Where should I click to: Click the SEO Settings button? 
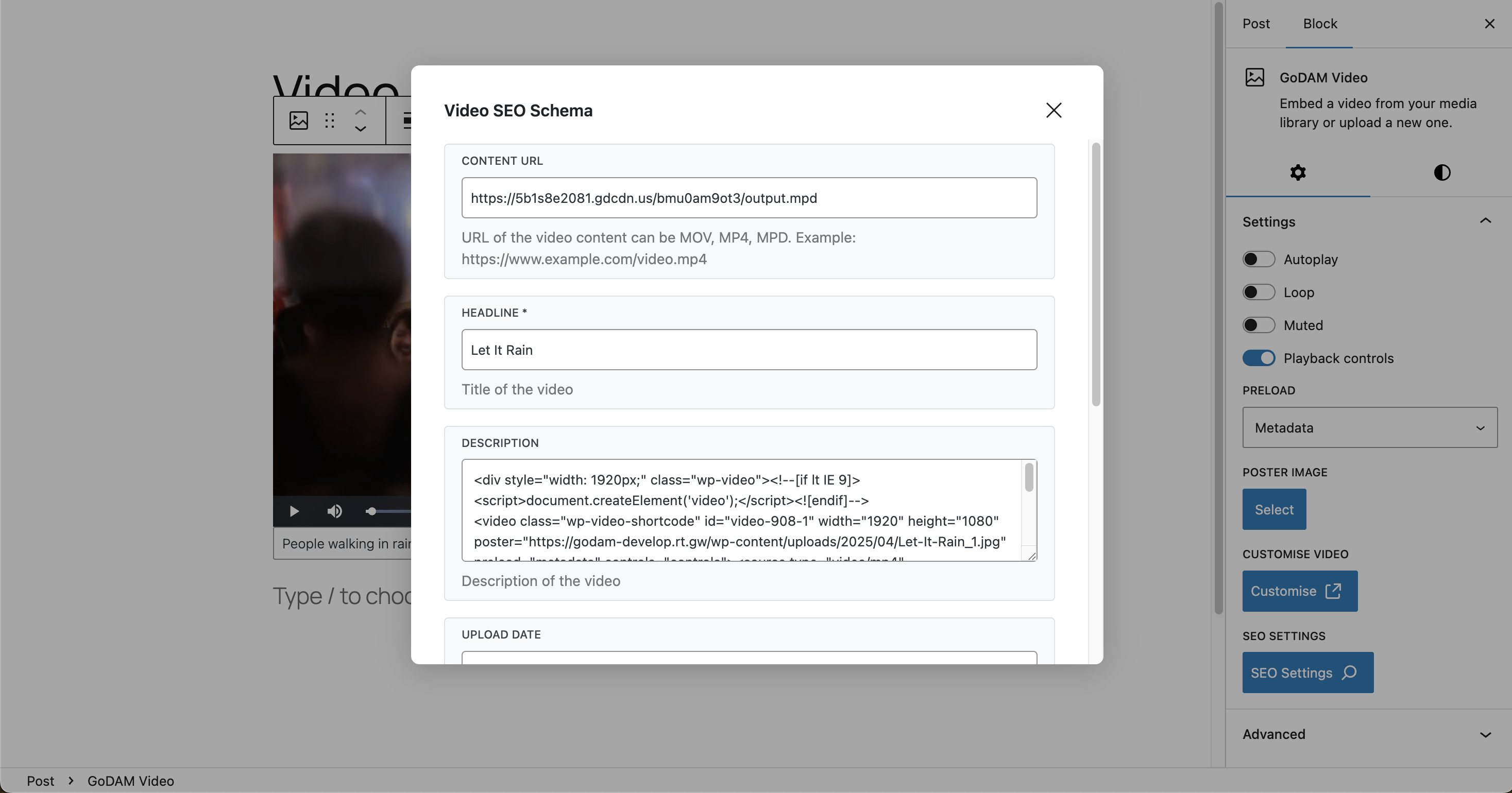pos(1308,672)
